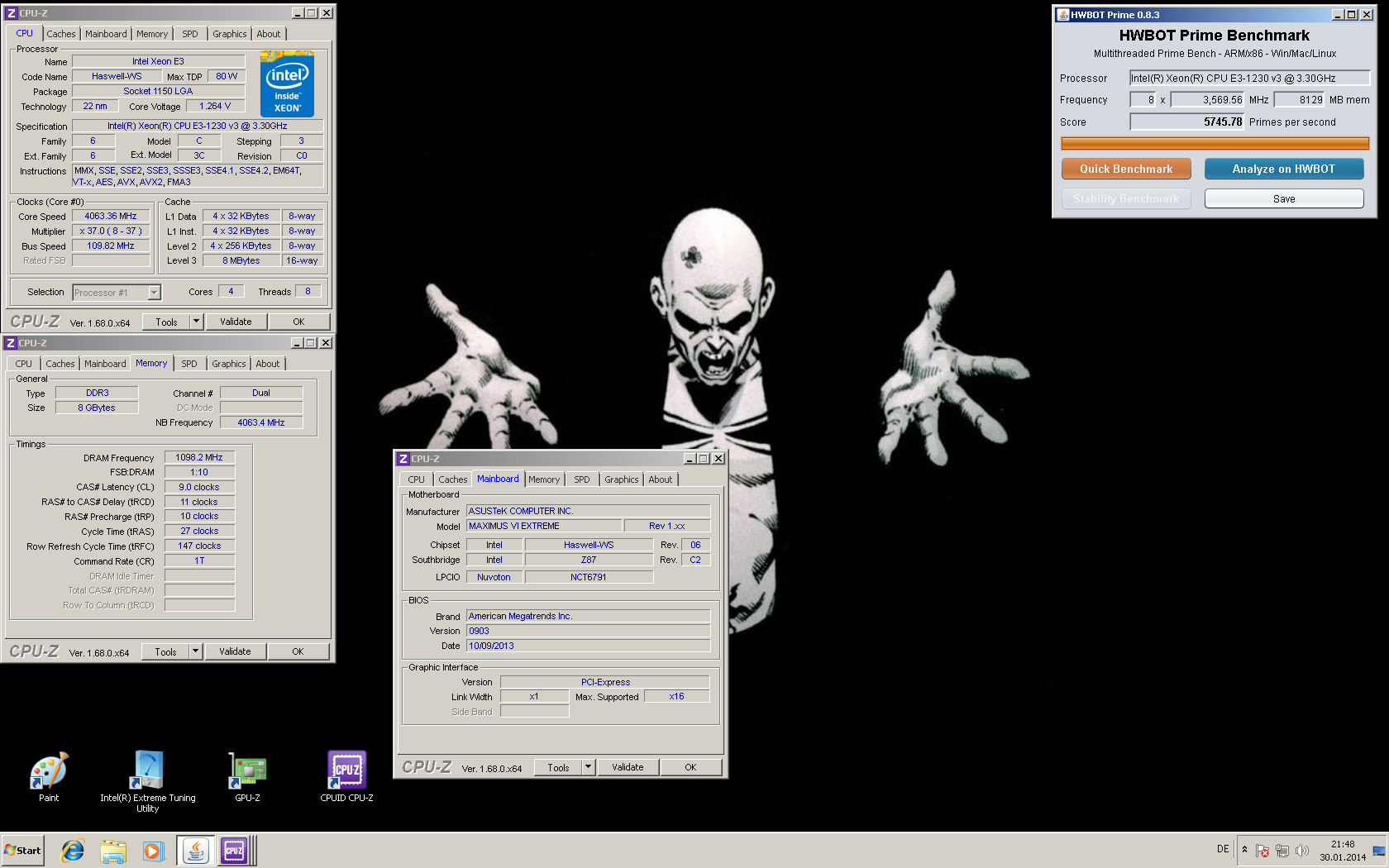The width and height of the screenshot is (1389, 868).
Task: Click the Intel Xeon logo in CPU-Z
Action: (287, 84)
